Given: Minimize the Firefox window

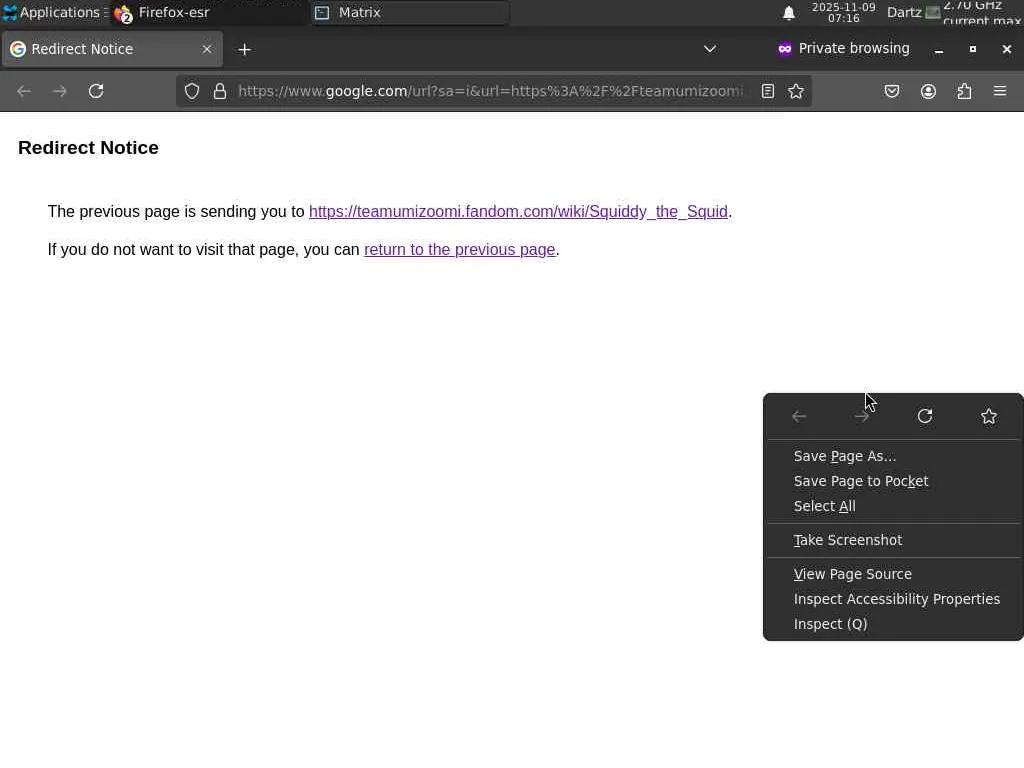Looking at the screenshot, I should point(938,50).
